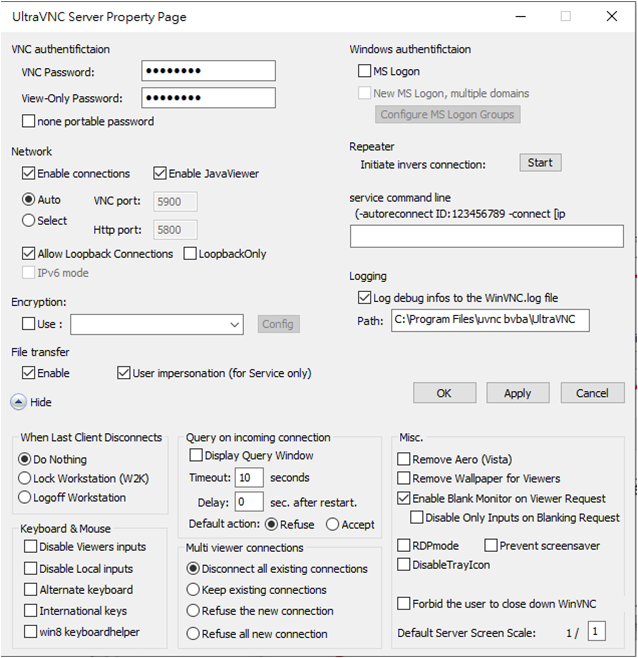Check Remove Aero (Vista)
Screen dimensions: 638x658
click(404, 459)
